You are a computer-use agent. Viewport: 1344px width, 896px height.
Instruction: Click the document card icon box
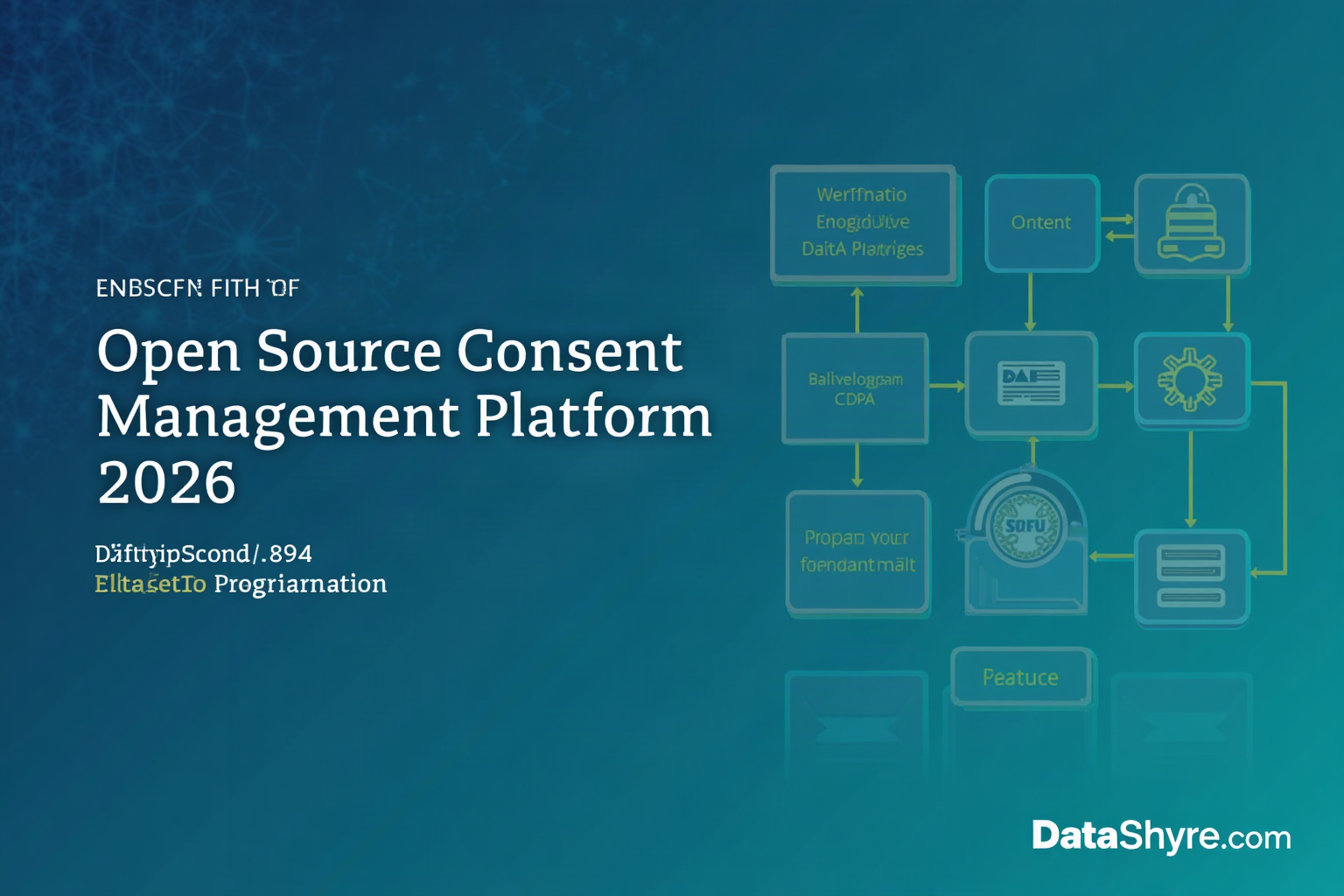1032,383
